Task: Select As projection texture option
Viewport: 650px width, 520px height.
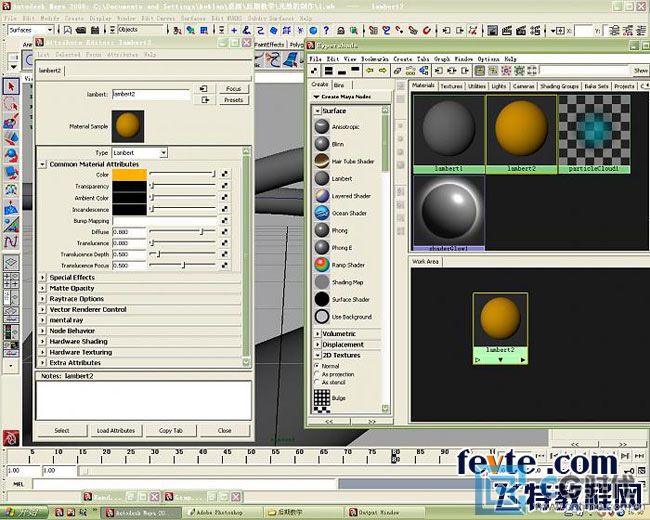Action: coord(317,374)
